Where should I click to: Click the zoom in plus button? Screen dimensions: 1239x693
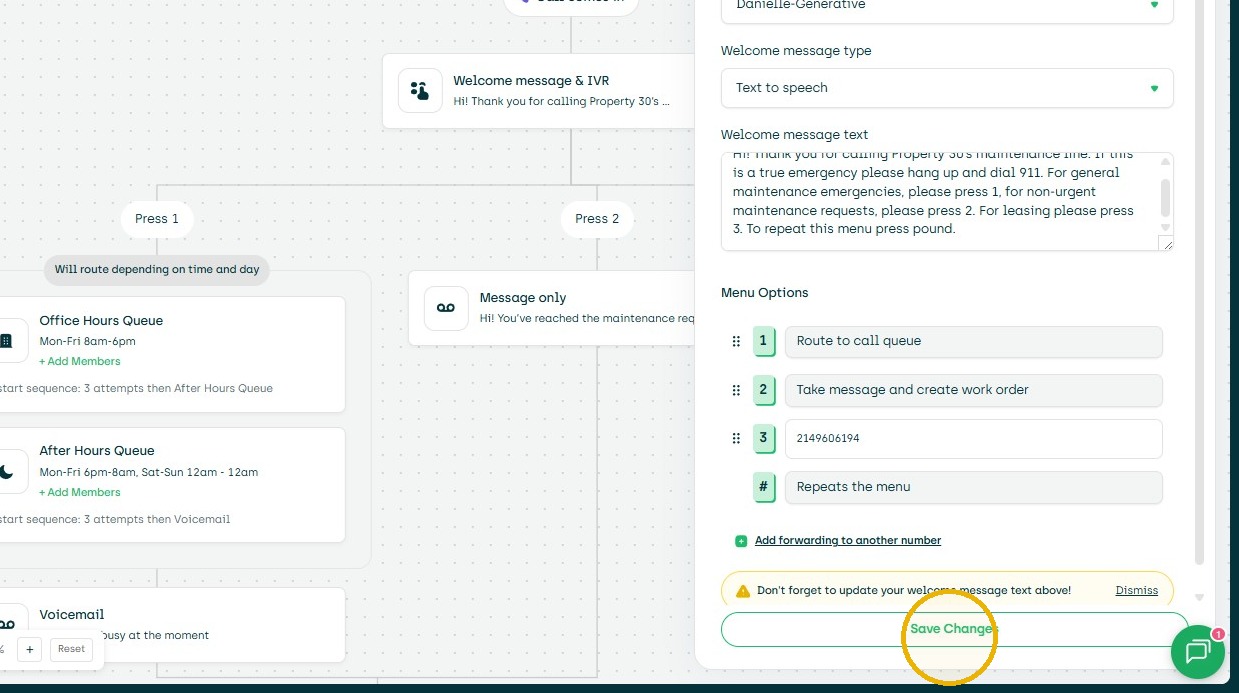30,649
